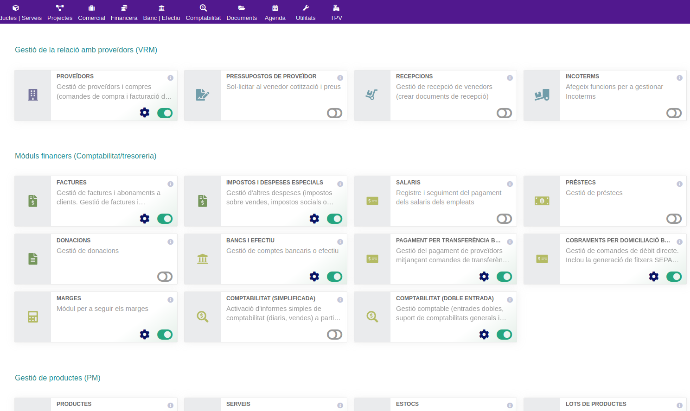
Task: Open settings gear for Proveïdors module
Action: coord(144,113)
